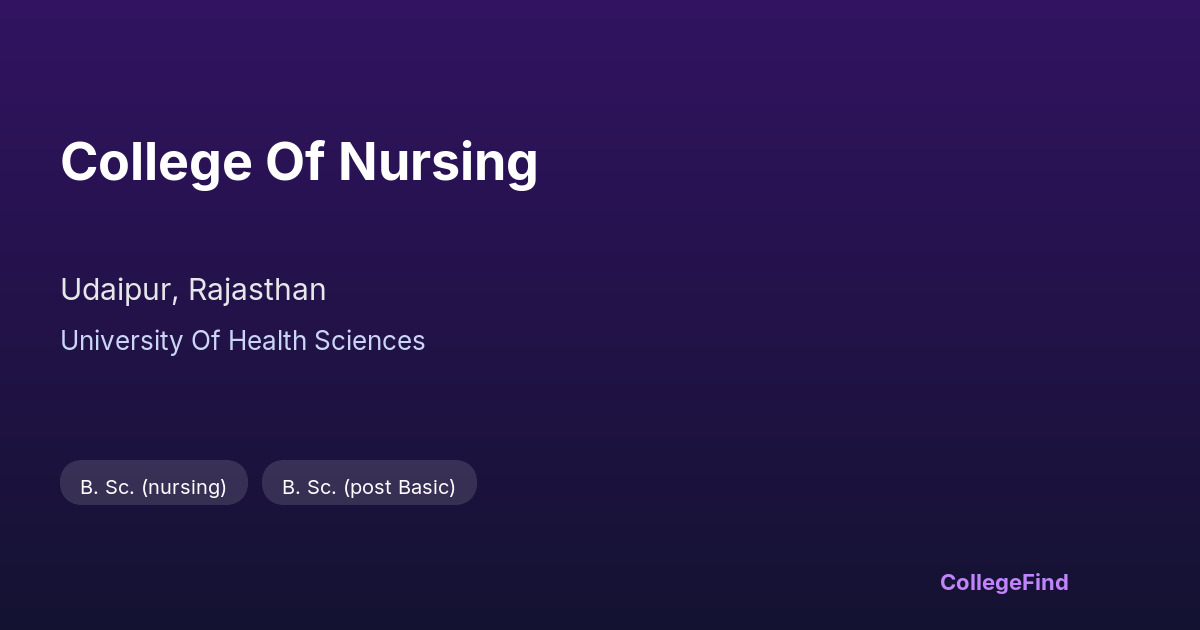Screen dimensions: 1200x630
Task: Click "Rajasthan" in the location line
Action: click(257, 290)
